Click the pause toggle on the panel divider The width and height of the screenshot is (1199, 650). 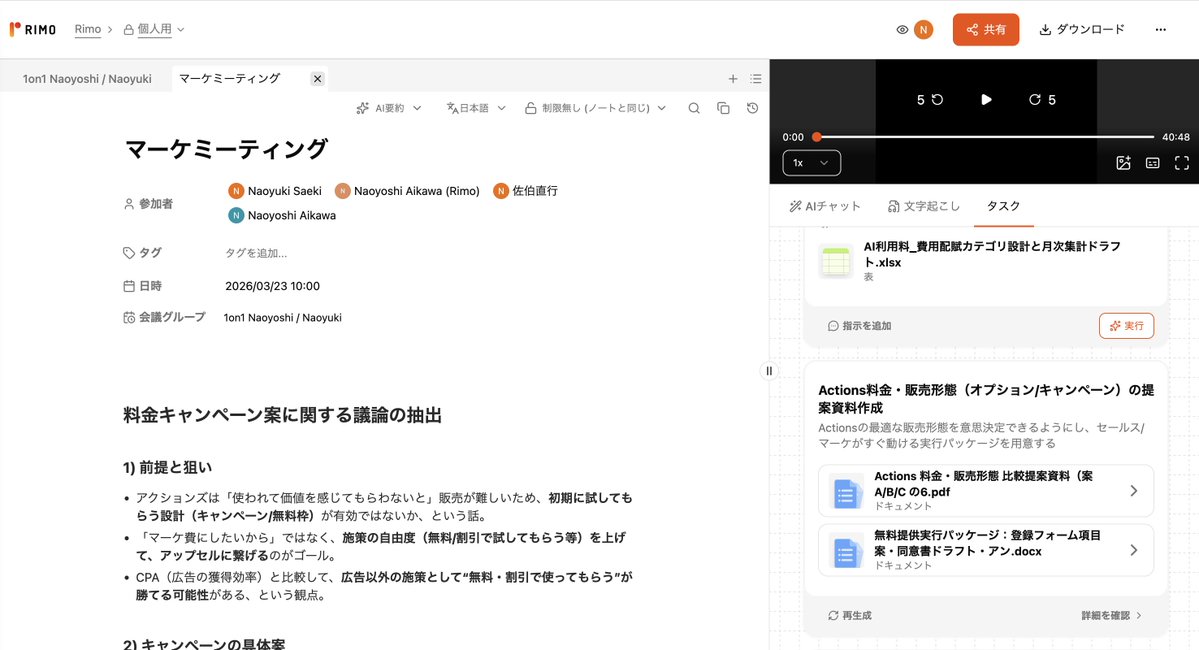tap(769, 370)
